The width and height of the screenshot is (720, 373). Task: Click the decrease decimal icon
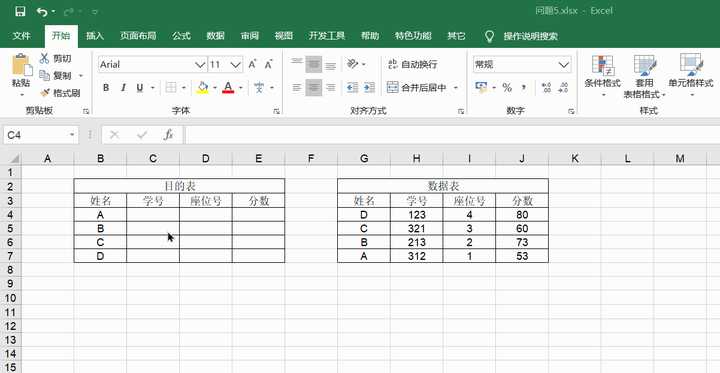(563, 87)
